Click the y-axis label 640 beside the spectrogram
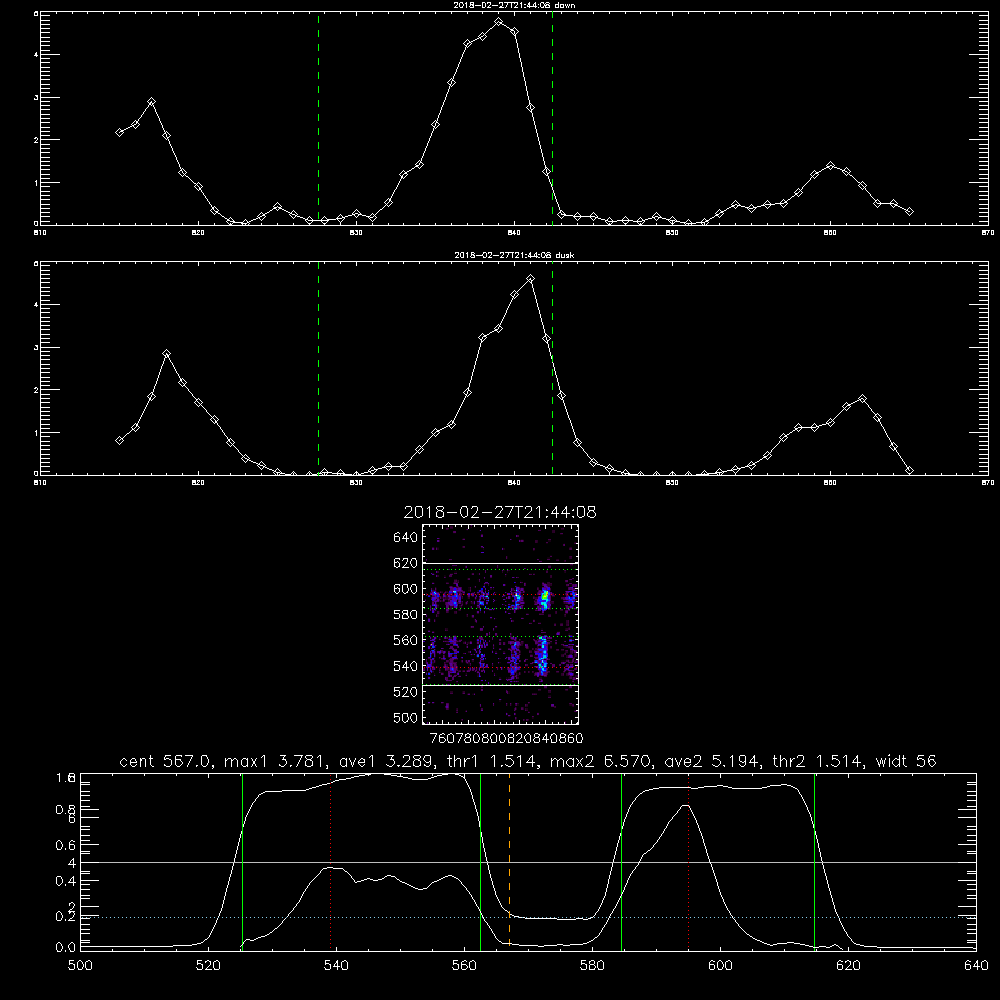This screenshot has width=1000, height=1000. (x=406, y=537)
